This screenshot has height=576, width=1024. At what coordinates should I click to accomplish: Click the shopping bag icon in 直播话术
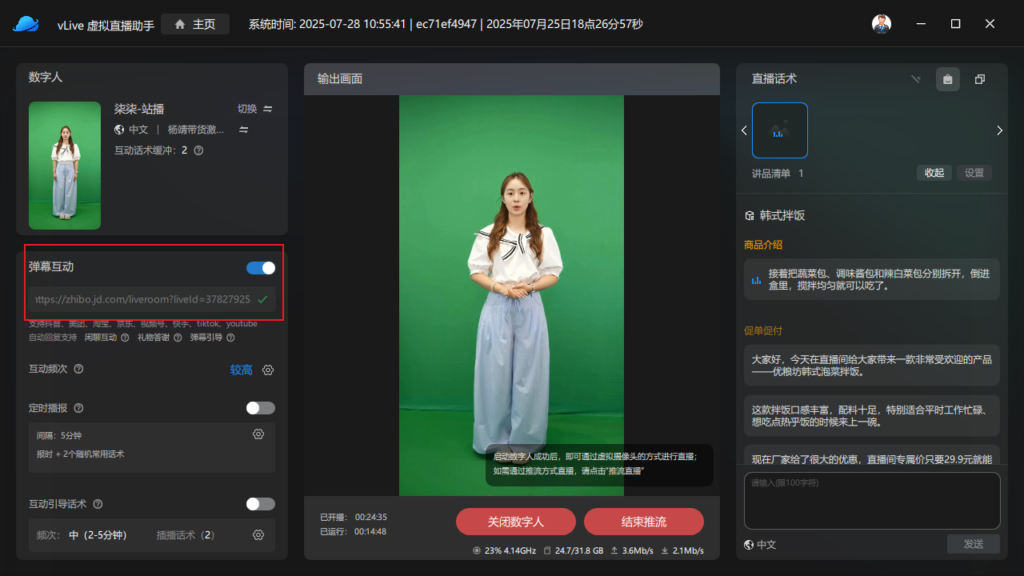[x=947, y=79]
